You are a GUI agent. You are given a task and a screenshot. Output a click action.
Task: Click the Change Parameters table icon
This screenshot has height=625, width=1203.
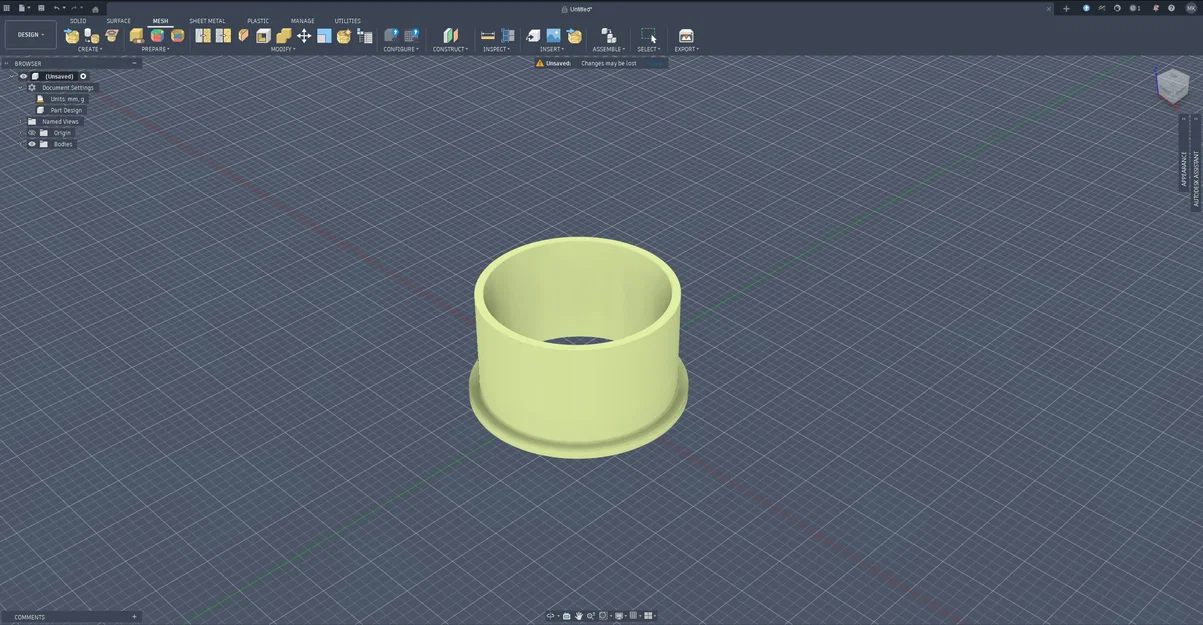[364, 36]
